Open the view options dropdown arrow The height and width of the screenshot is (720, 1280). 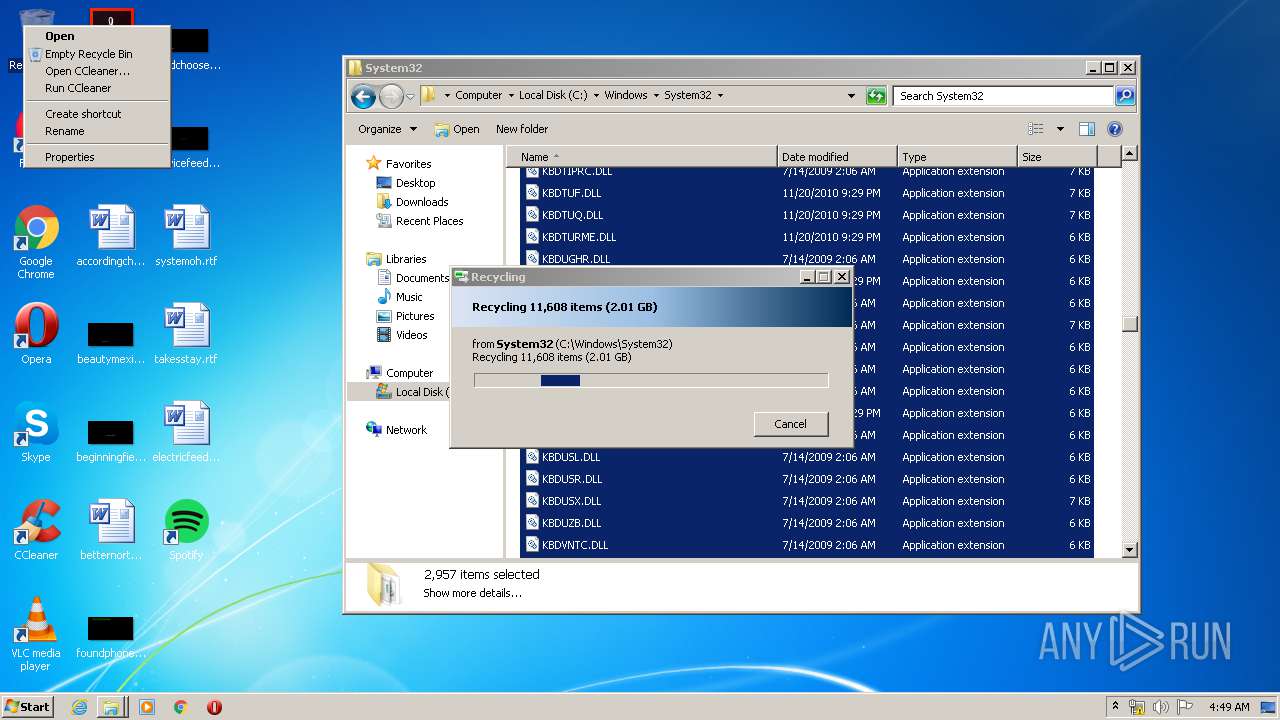coord(1060,129)
